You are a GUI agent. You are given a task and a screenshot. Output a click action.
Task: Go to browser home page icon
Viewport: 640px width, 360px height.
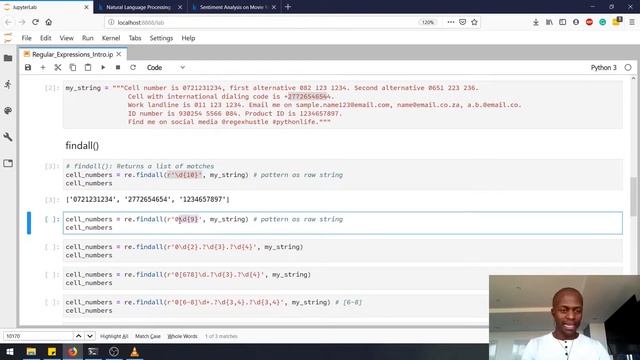point(49,22)
